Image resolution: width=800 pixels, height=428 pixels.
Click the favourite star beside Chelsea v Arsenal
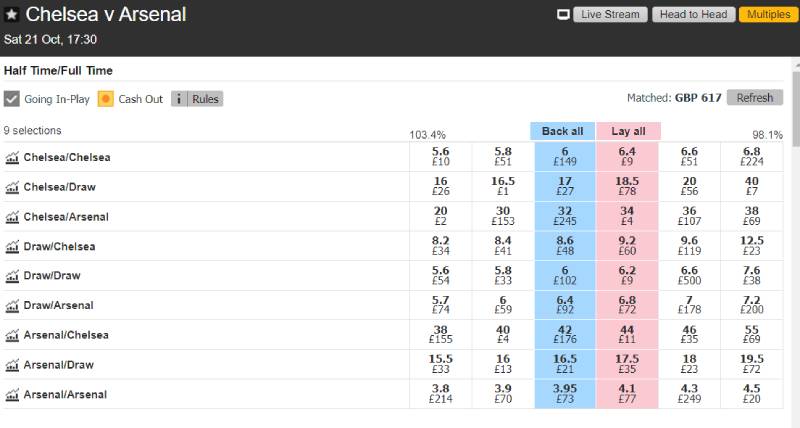pyautogui.click(x=11, y=15)
